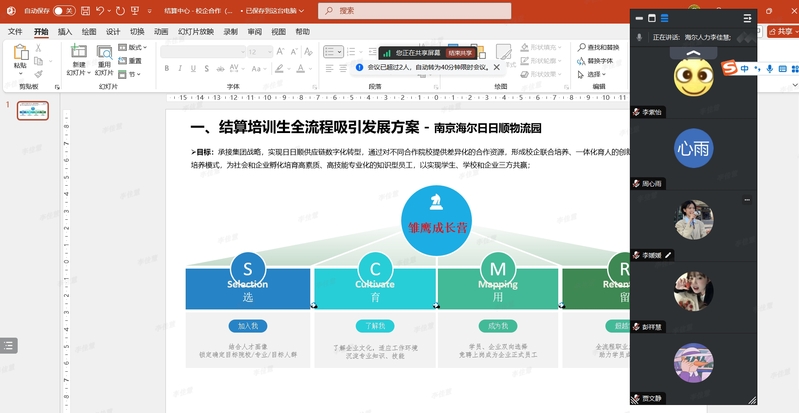
Task: Open the 幻灯片放映 (Slide Show) tab
Action: pos(196,32)
